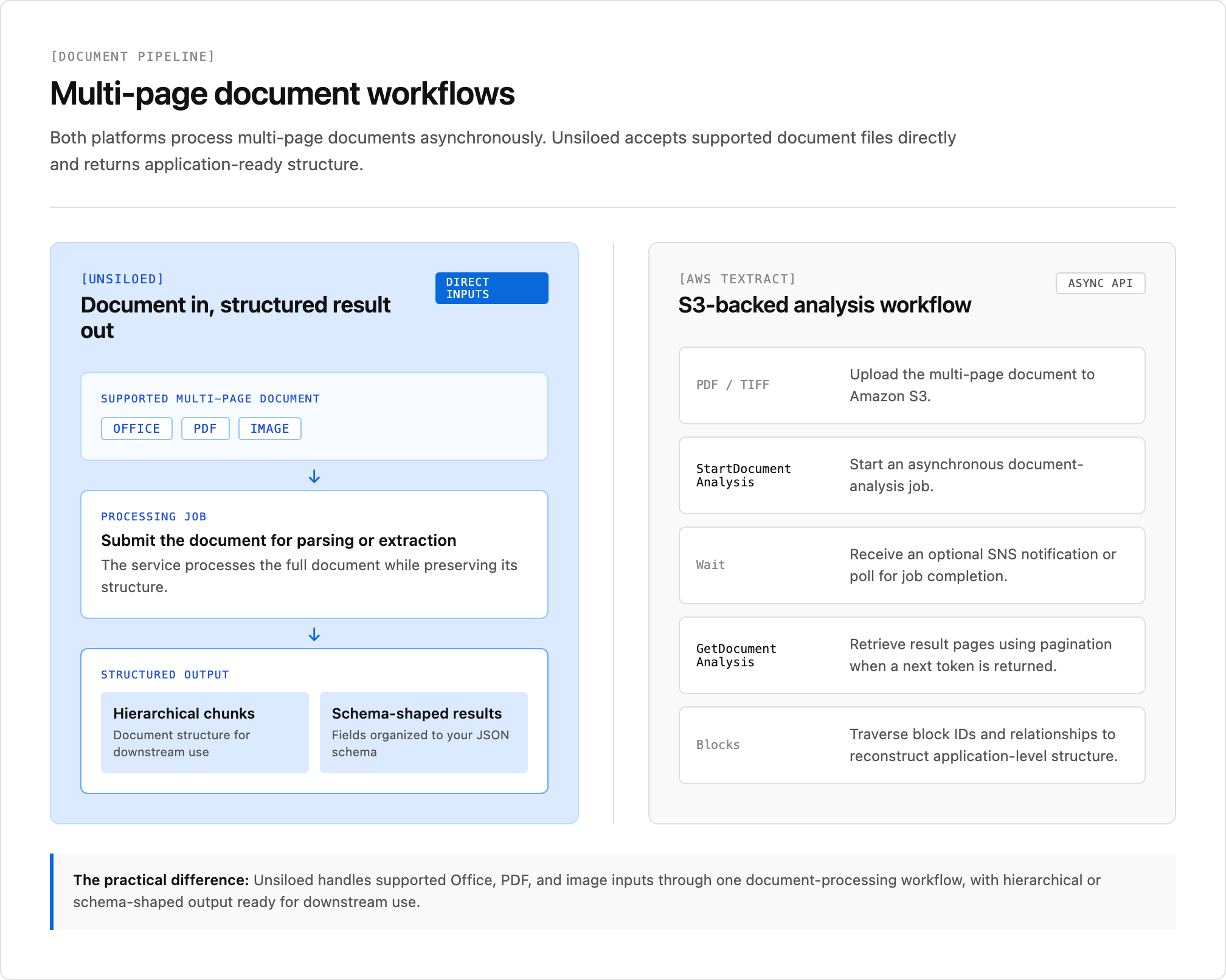
Task: Click the [AWS TEXTRACT] label
Action: [x=737, y=279]
